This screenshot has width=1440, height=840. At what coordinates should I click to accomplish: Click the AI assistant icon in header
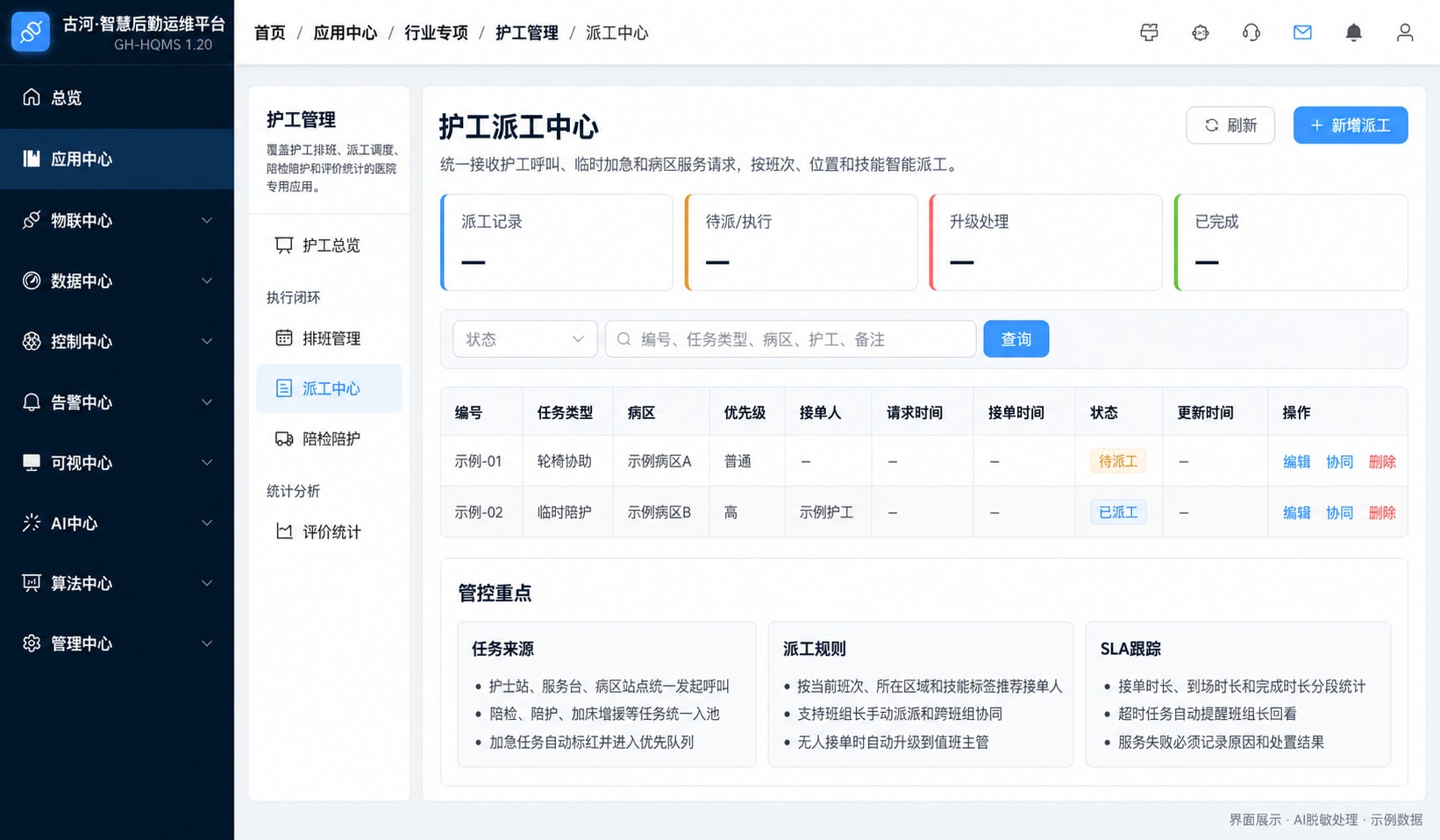(x=1201, y=32)
